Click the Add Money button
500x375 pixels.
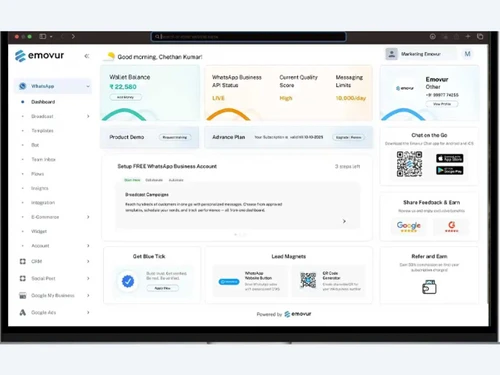pyautogui.click(x=125, y=97)
